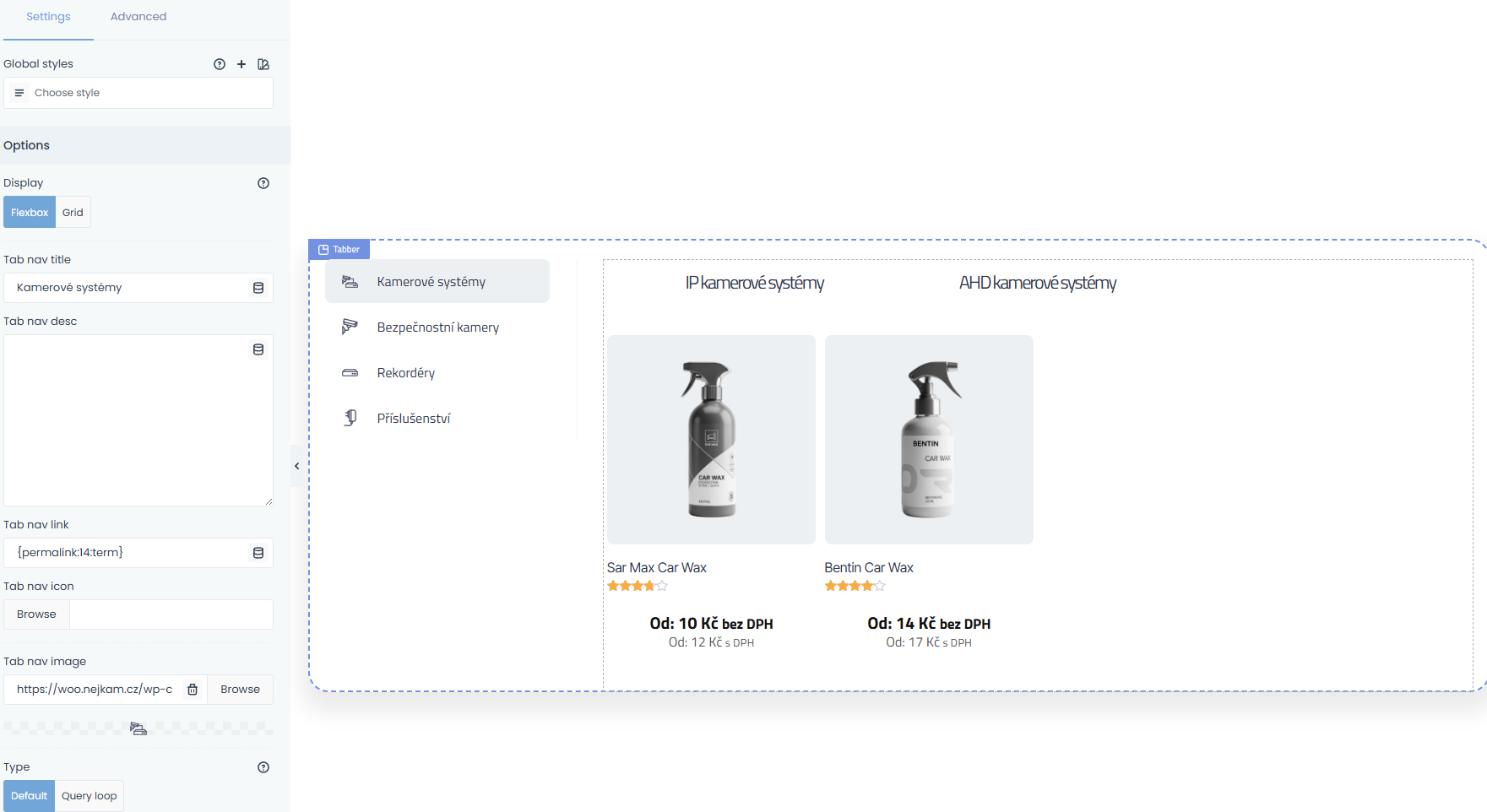
Task: Switch to the Advanced tab
Action: point(138,17)
